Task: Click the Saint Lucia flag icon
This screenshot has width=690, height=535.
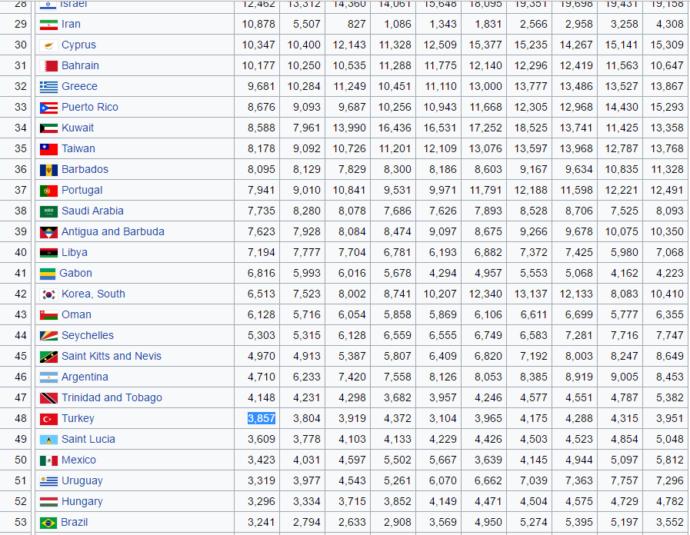Action: pyautogui.click(x=48, y=440)
